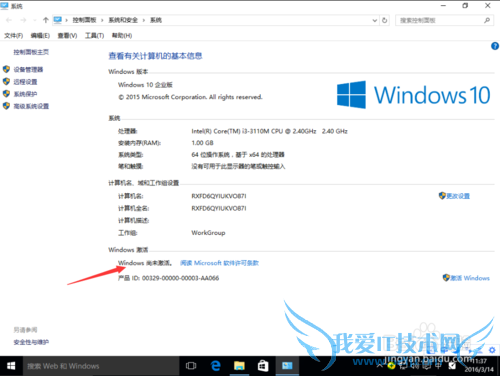Open System protection in sidebar

pos(25,94)
